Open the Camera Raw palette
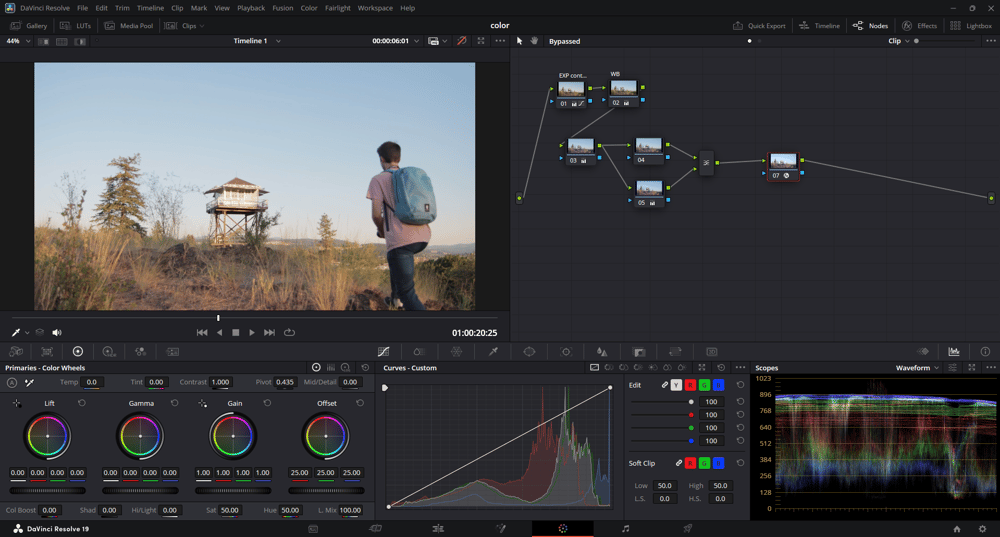Viewport: 1000px width, 537px height. 16,351
